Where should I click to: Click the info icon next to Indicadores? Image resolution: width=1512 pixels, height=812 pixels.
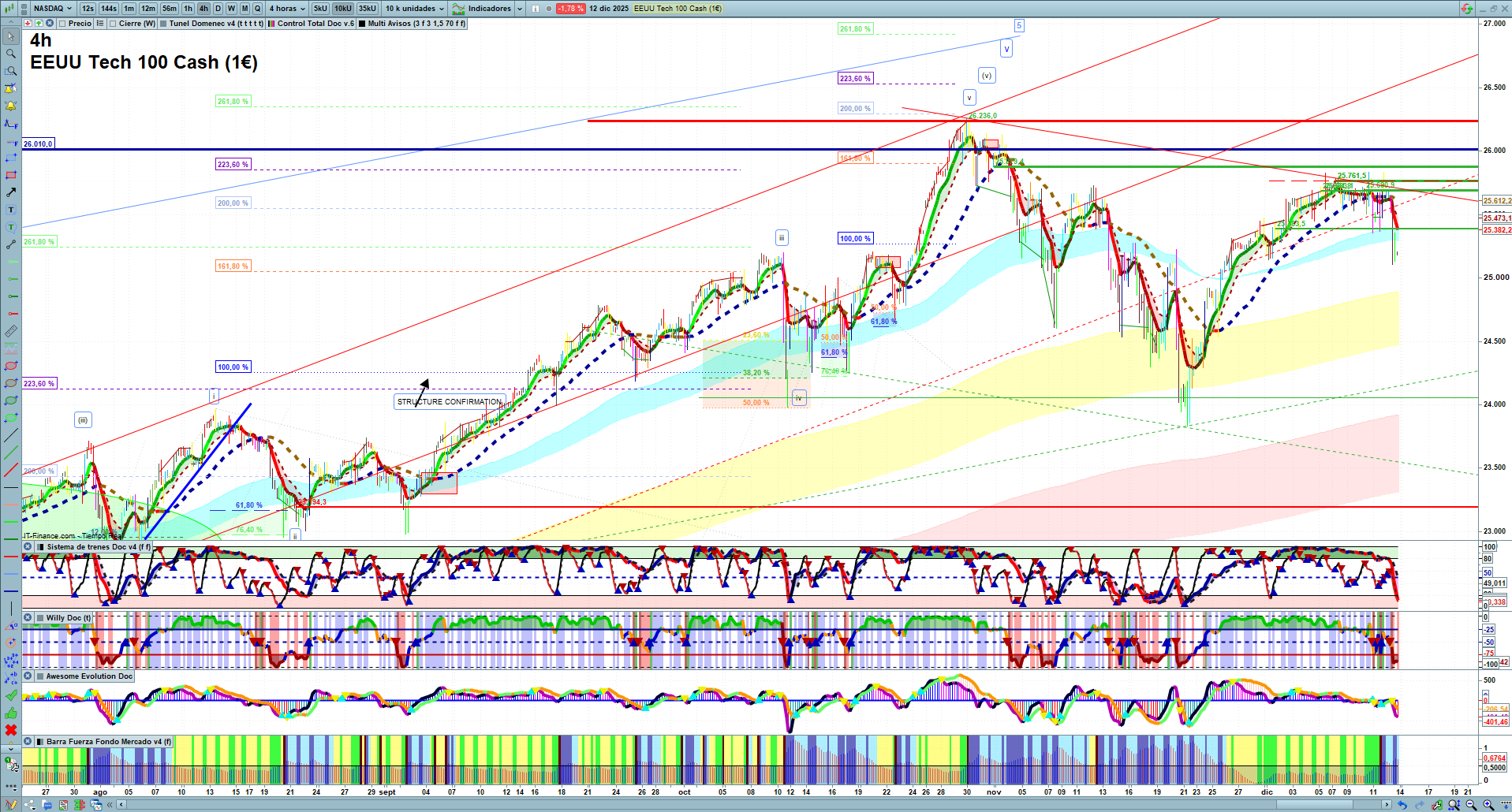coord(536,9)
